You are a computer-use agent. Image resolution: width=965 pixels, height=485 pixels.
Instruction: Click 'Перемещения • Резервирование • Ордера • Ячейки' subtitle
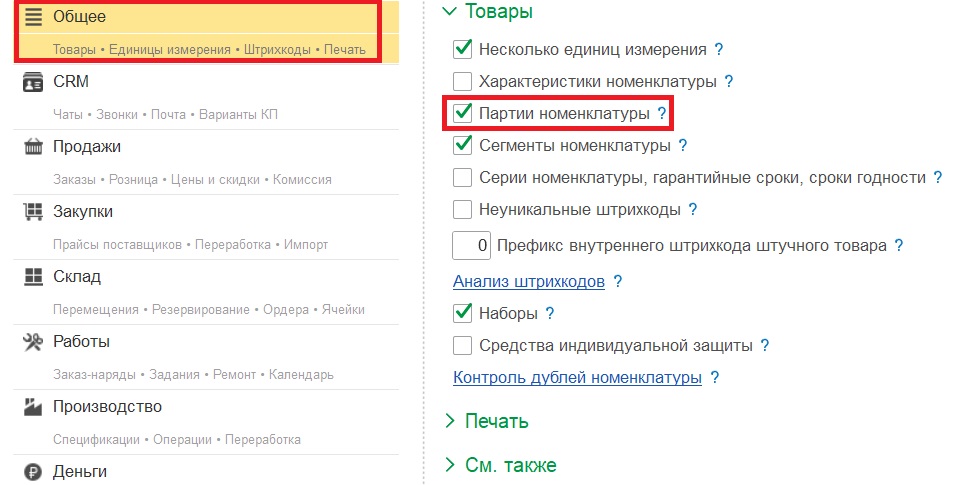pos(209,310)
